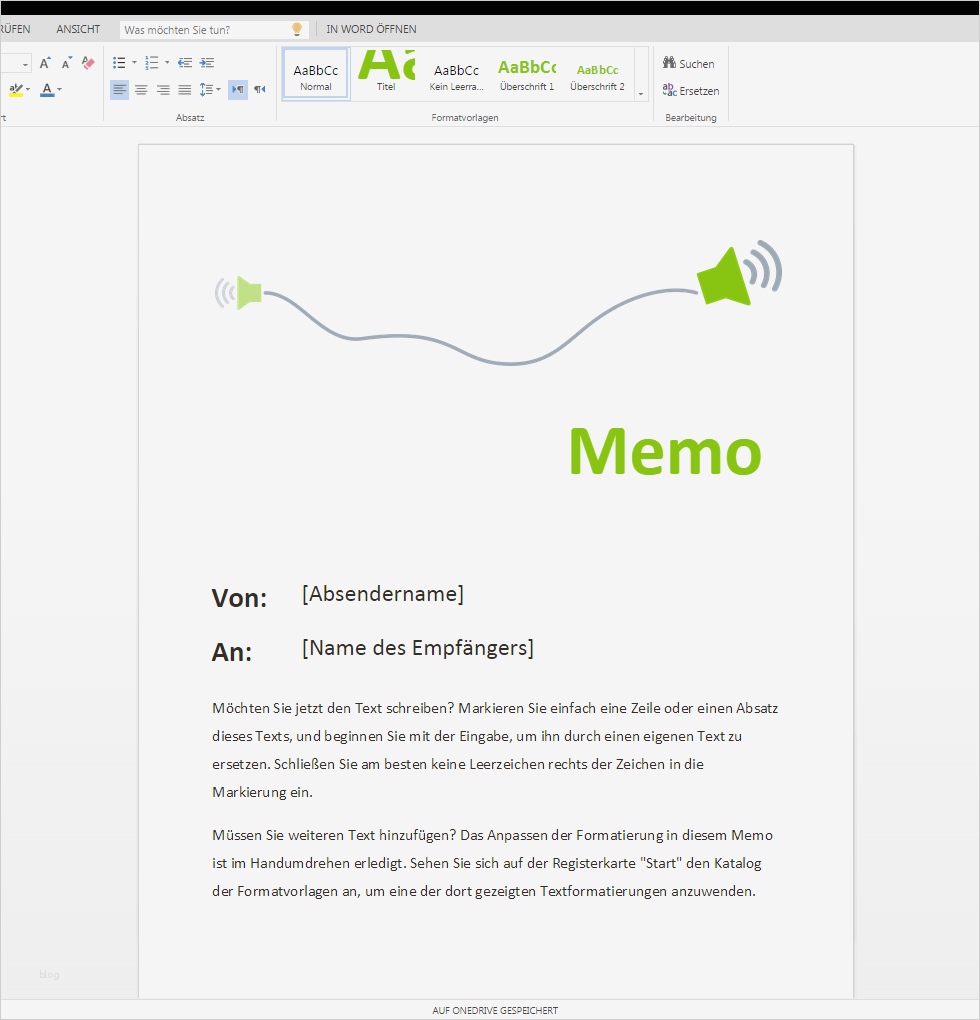This screenshot has height=1020, width=980.
Task: Toggle justified text alignment
Action: pos(185,90)
